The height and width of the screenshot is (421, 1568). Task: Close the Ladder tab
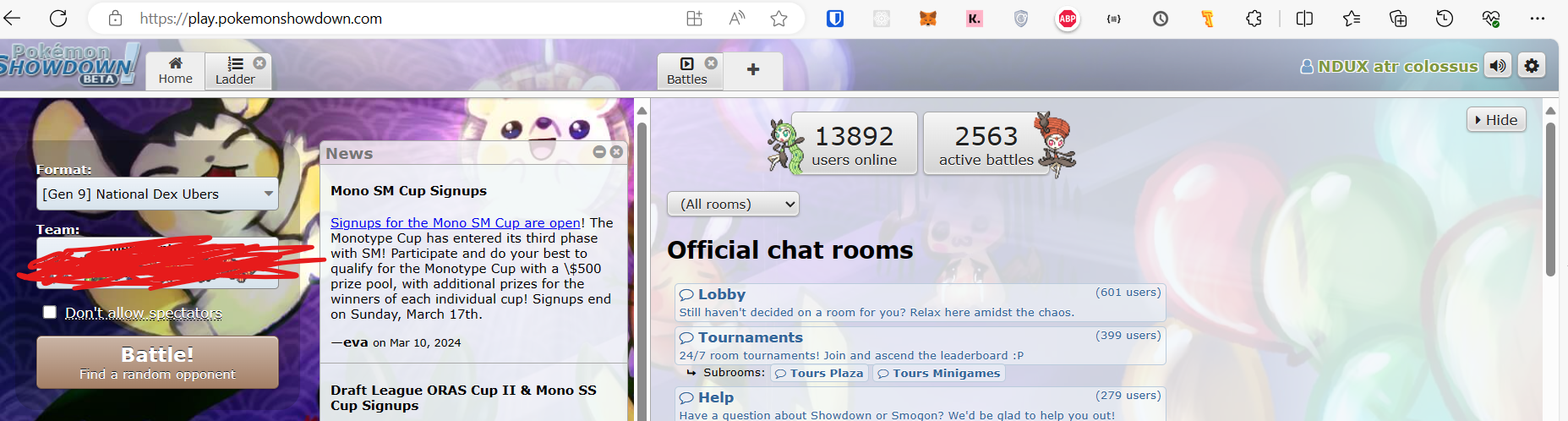(x=260, y=63)
